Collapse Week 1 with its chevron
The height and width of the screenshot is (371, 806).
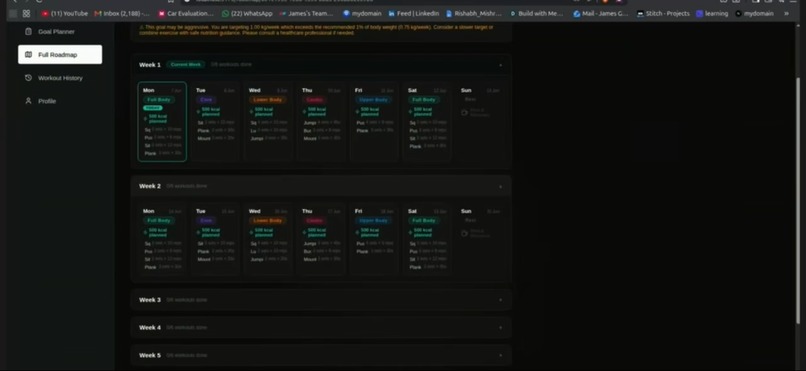(x=500, y=65)
